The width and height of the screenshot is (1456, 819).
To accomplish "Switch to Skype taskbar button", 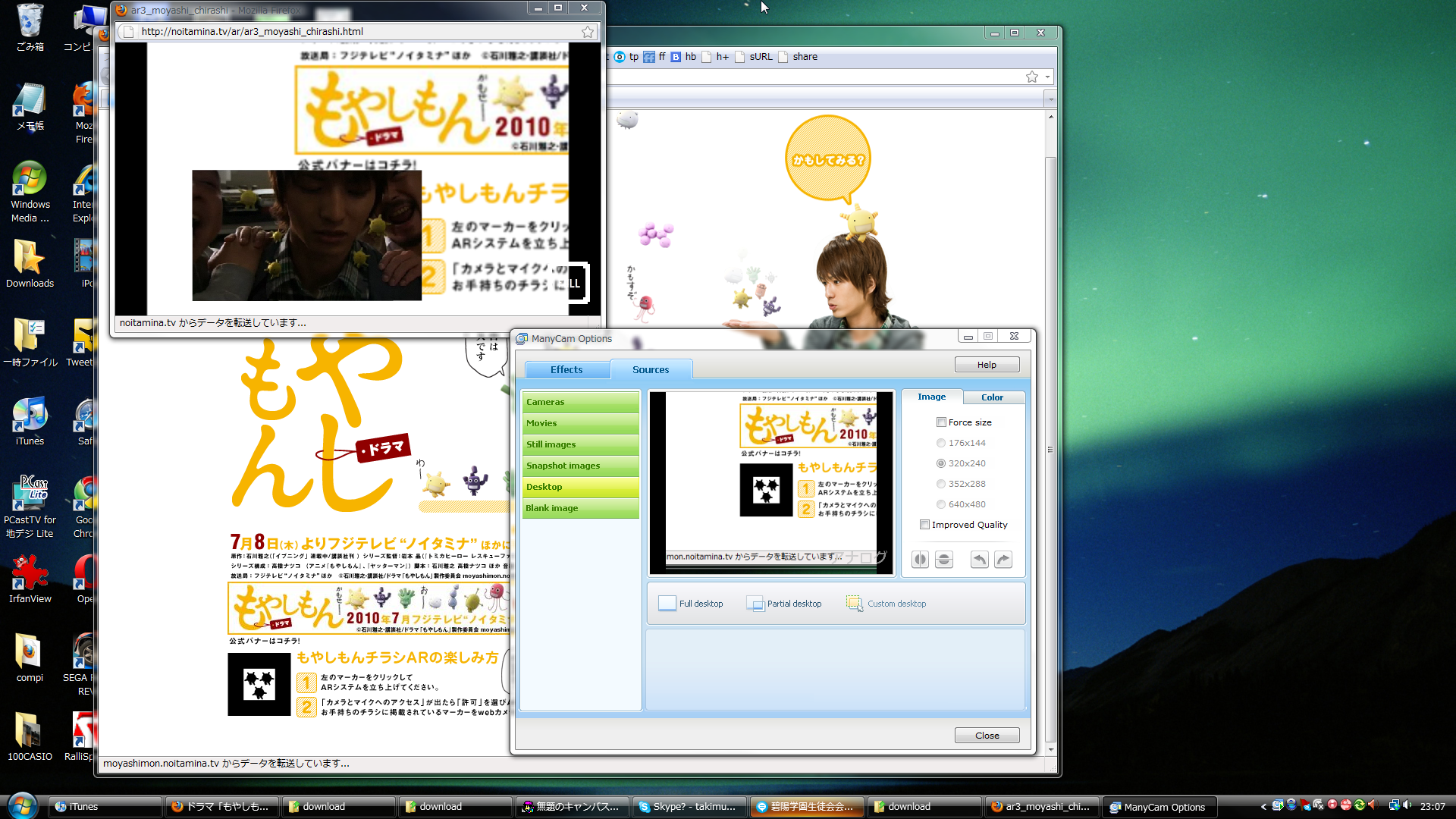I will [x=689, y=807].
